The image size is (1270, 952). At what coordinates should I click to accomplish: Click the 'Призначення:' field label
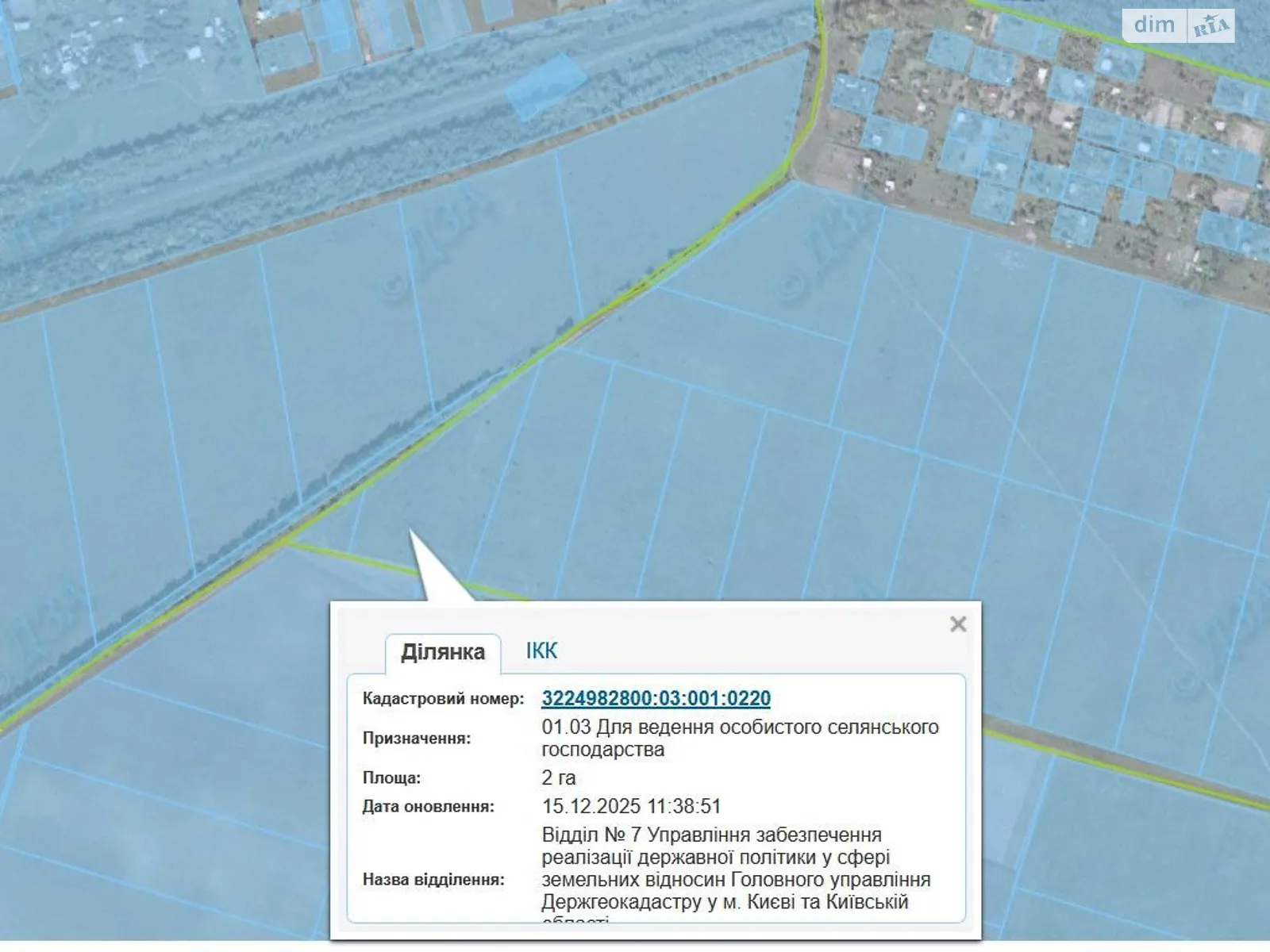[x=416, y=738]
